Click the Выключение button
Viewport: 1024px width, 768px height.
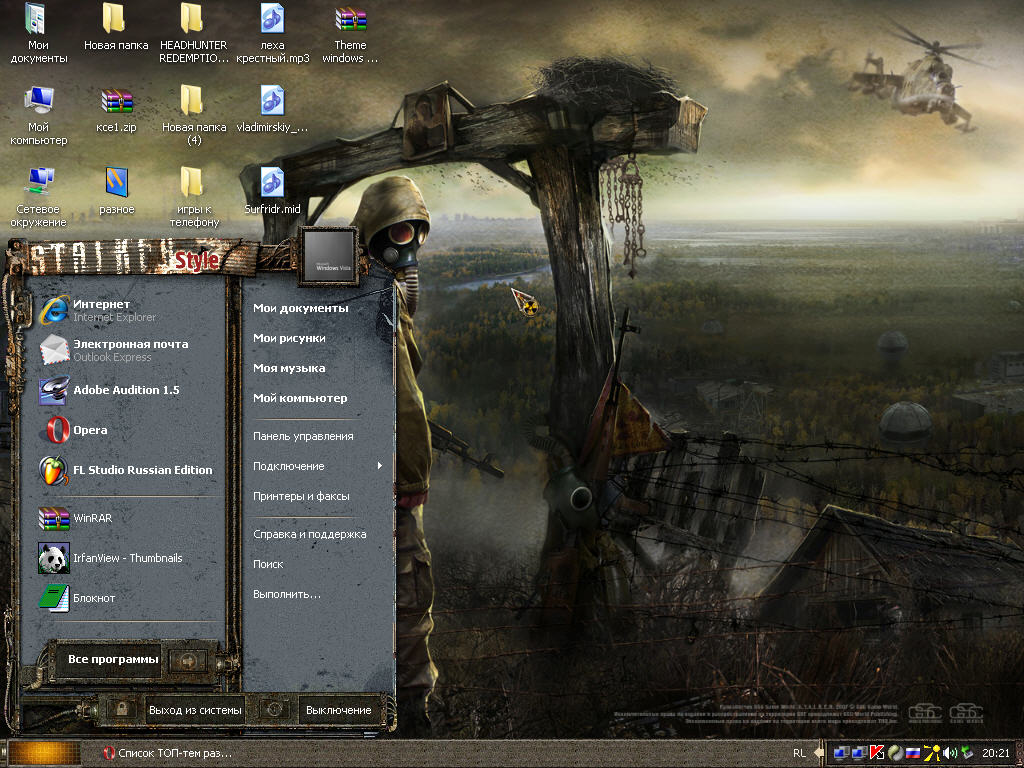(x=338, y=710)
